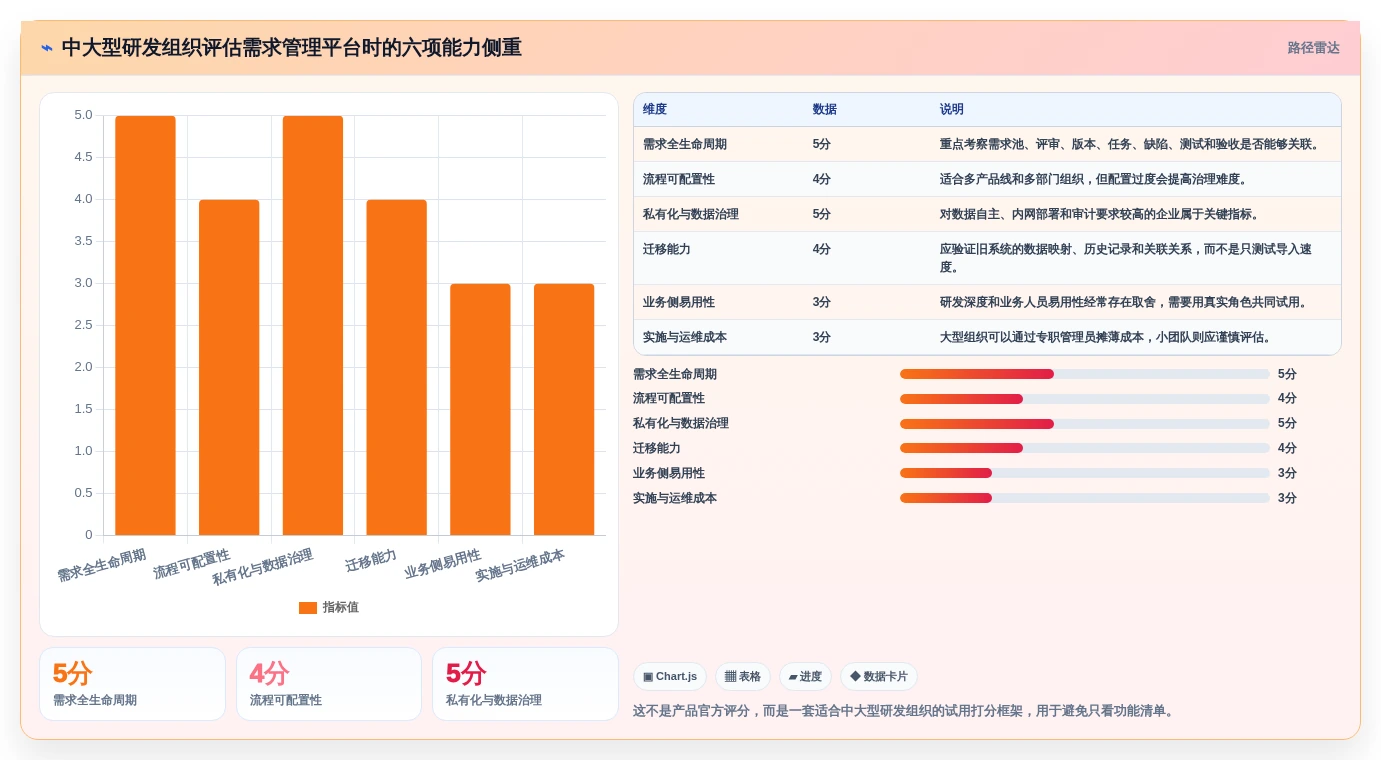Click description starting 重点考察需求池
This screenshot has width=1381, height=760.
click(x=1130, y=144)
